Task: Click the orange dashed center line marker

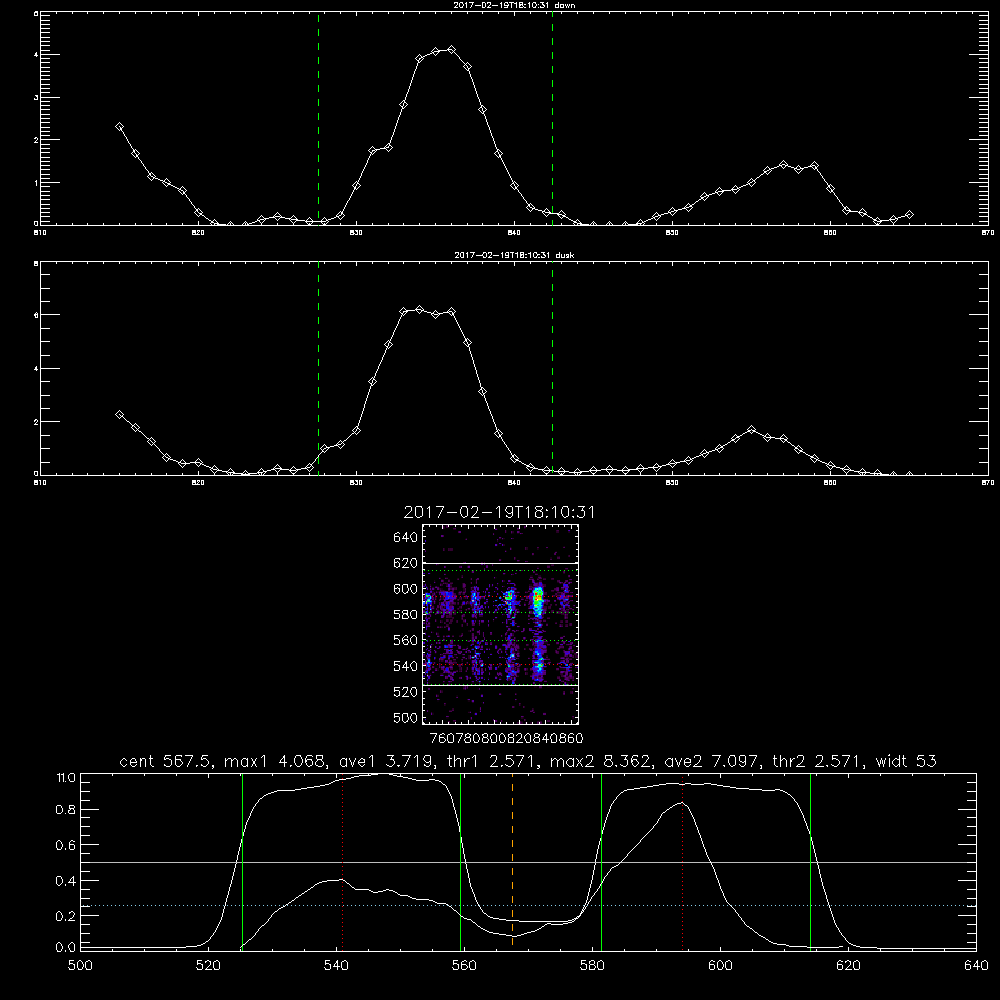Action: [x=512, y=861]
